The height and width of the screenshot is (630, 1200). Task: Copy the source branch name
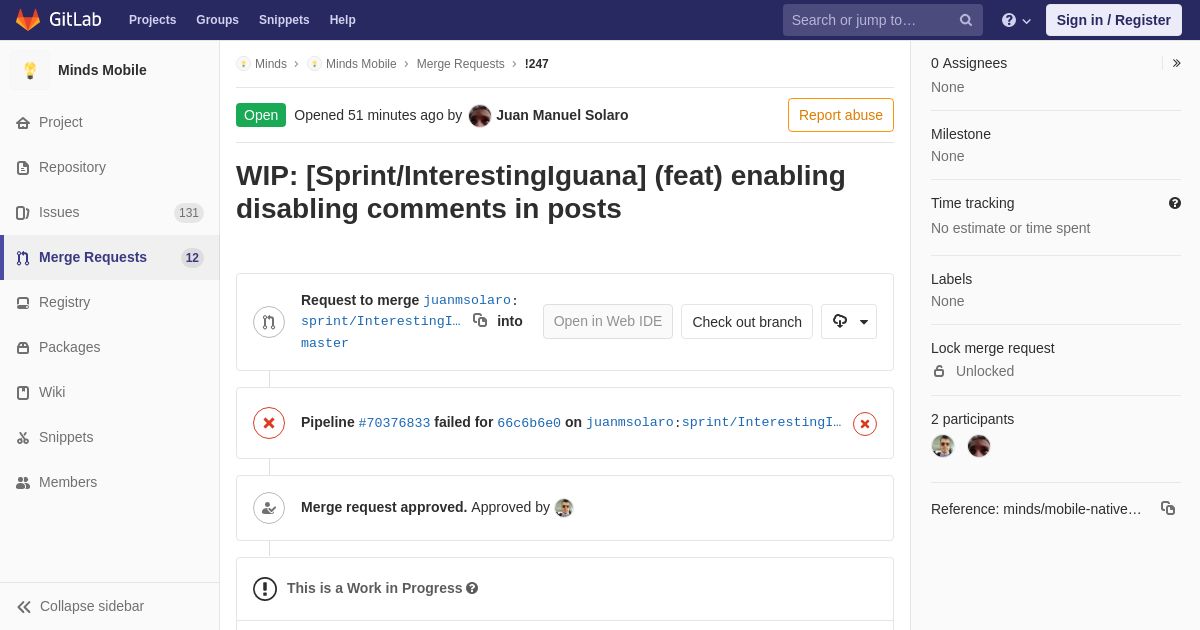[x=480, y=320]
